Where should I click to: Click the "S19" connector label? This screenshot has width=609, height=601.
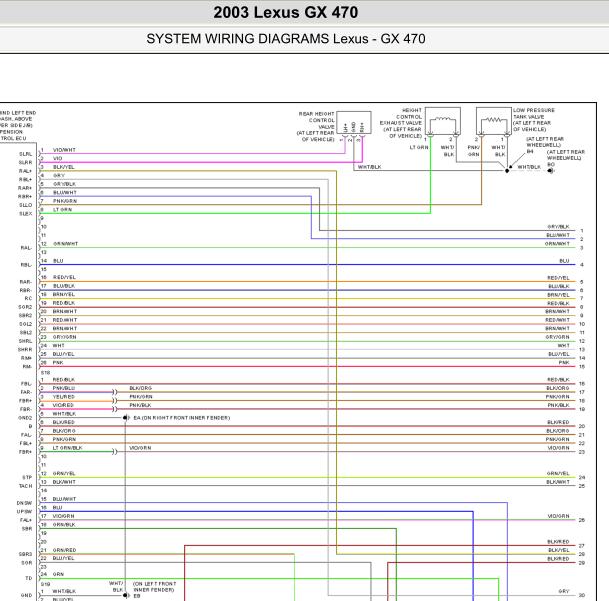pyautogui.click(x=45, y=584)
